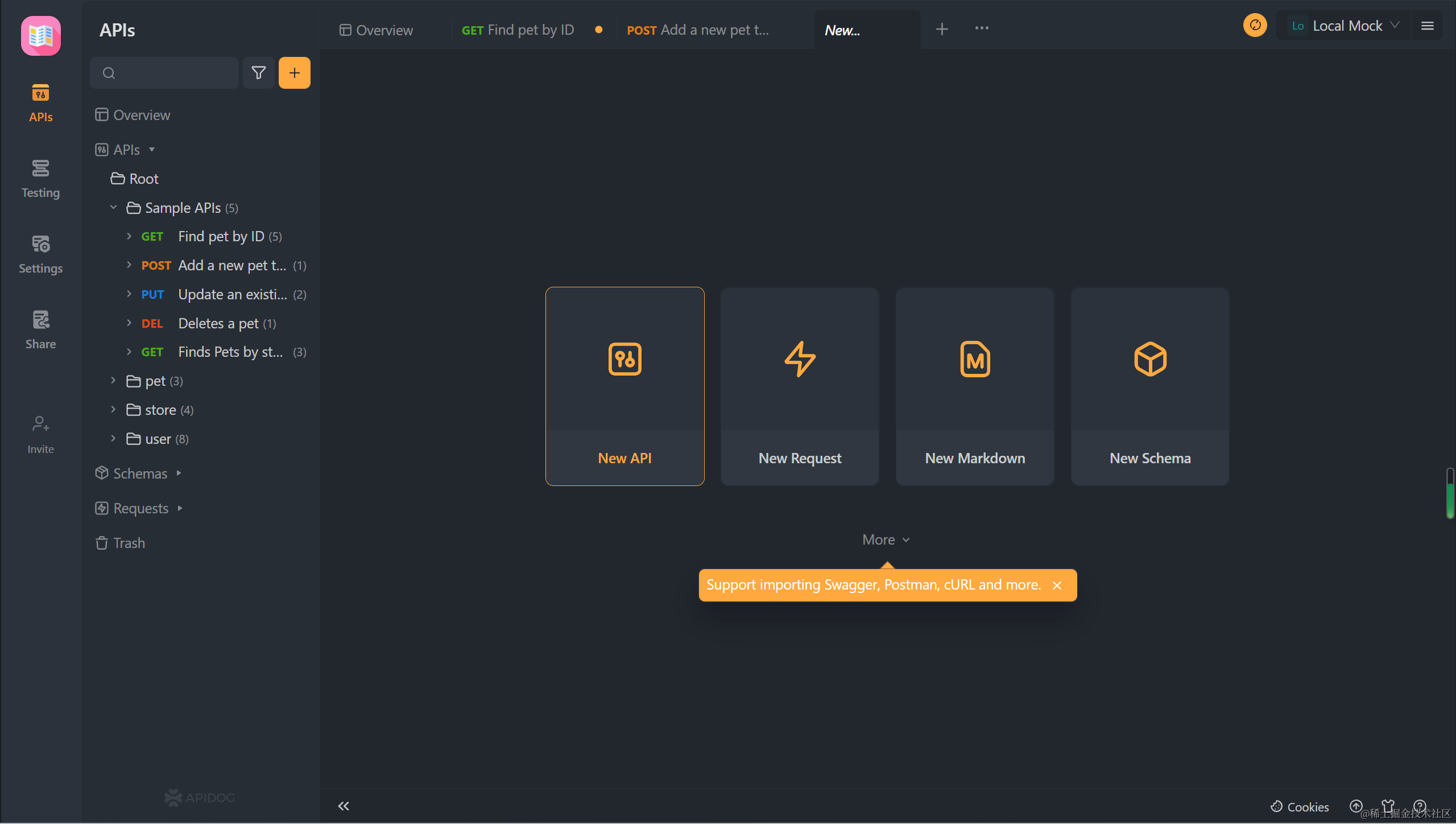Open Settings from the left sidebar
This screenshot has height=824, width=1456.
[x=40, y=254]
